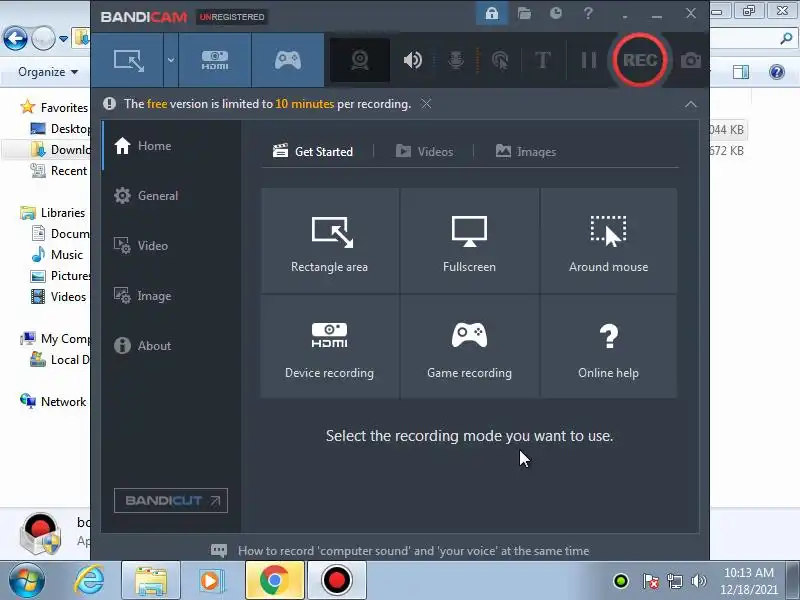
Task: Choose the Rectangle area recording tile
Action: 330,240
